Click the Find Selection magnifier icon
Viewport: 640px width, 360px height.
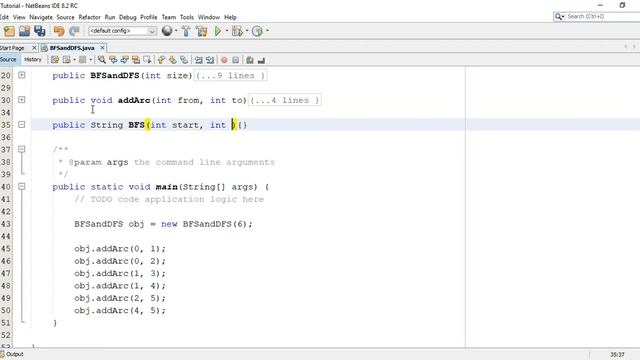[x=102, y=60]
